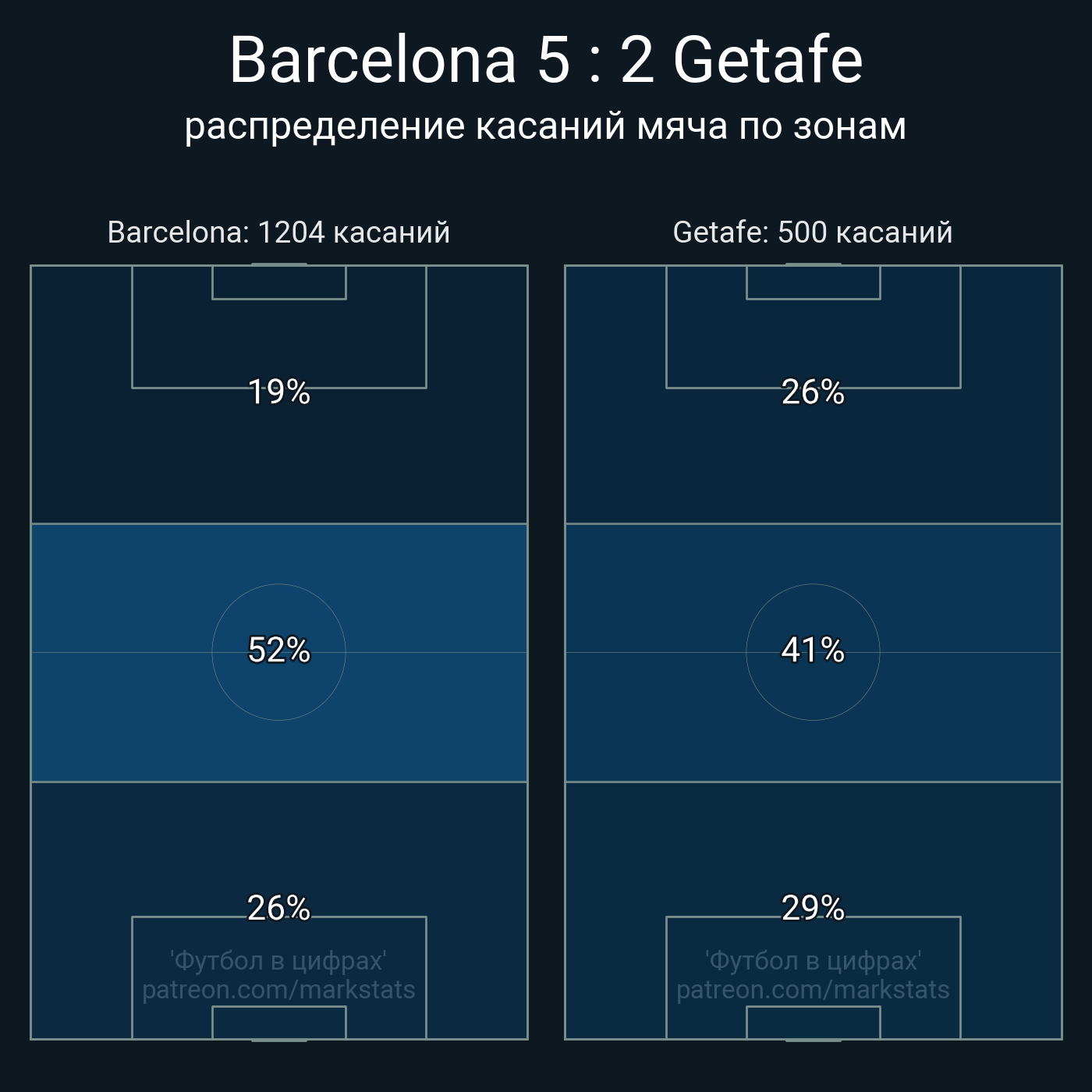Select the "Getafe: 500 касаний" label
Image resolution: width=1092 pixels, height=1092 pixels.
pyautogui.click(x=813, y=232)
